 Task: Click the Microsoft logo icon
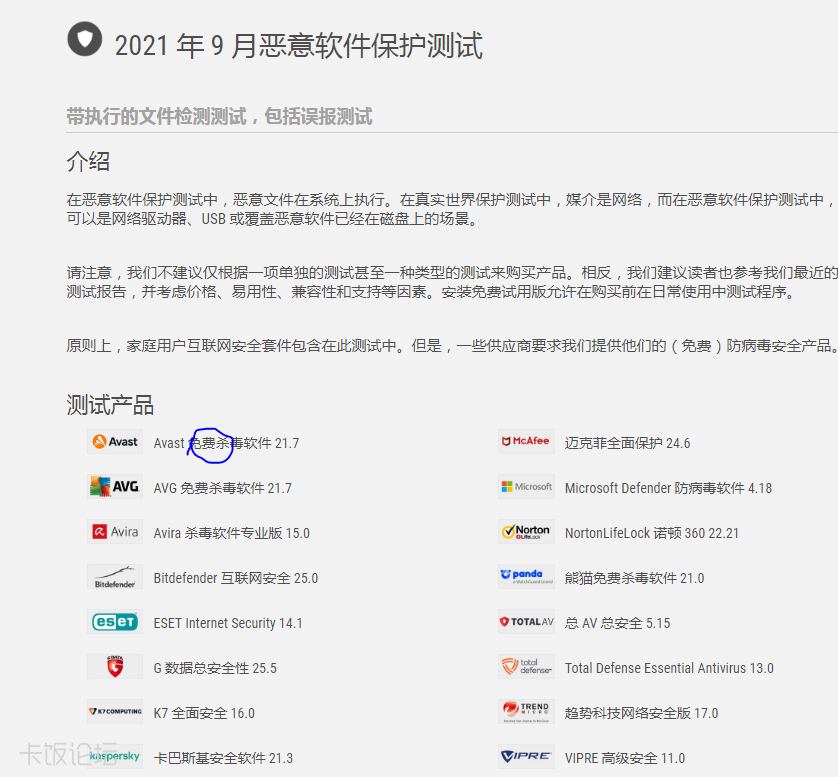click(x=526, y=487)
